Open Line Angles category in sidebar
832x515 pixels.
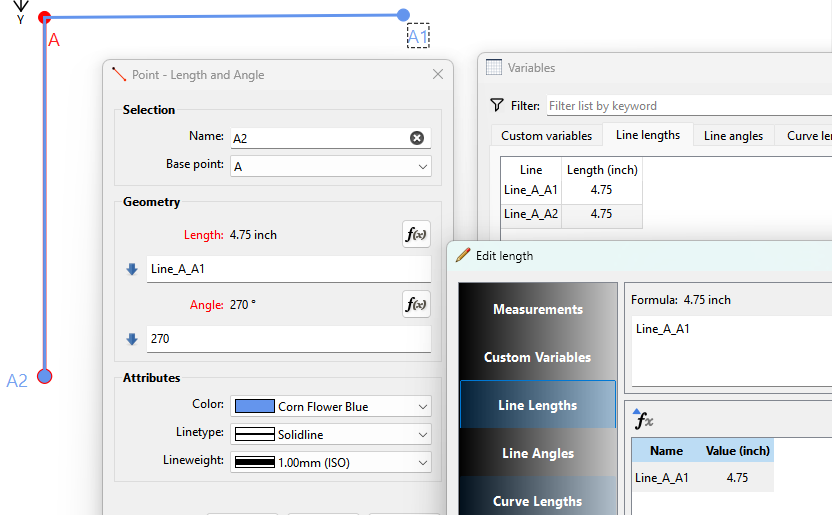point(537,453)
